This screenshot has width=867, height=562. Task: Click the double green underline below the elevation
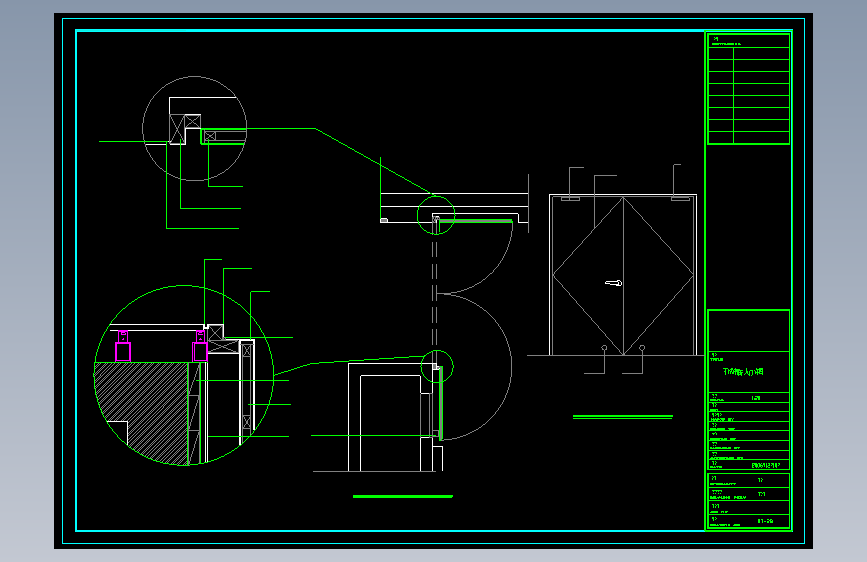tap(623, 417)
